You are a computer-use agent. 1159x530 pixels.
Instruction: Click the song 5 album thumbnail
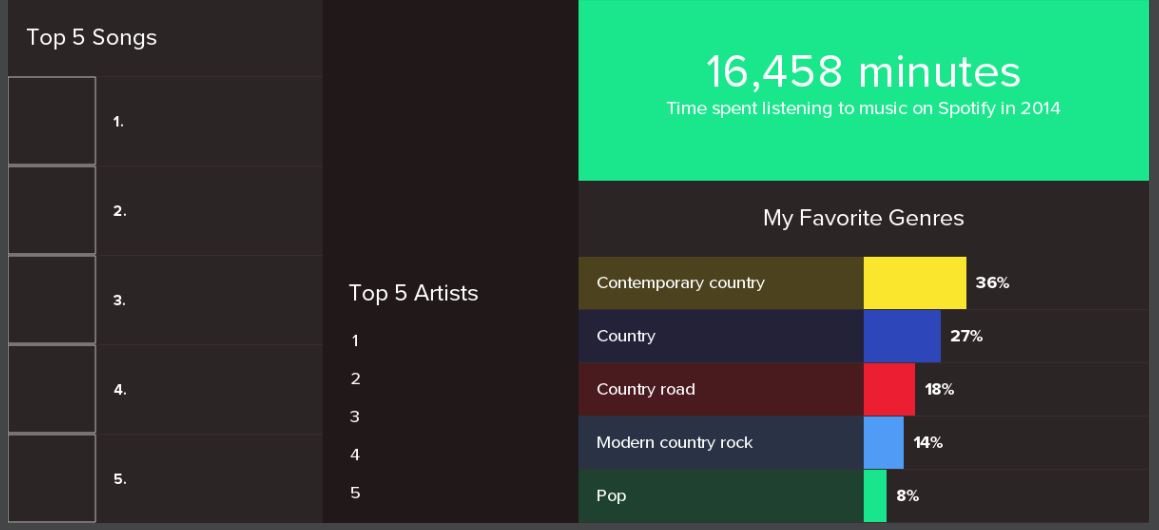point(52,478)
